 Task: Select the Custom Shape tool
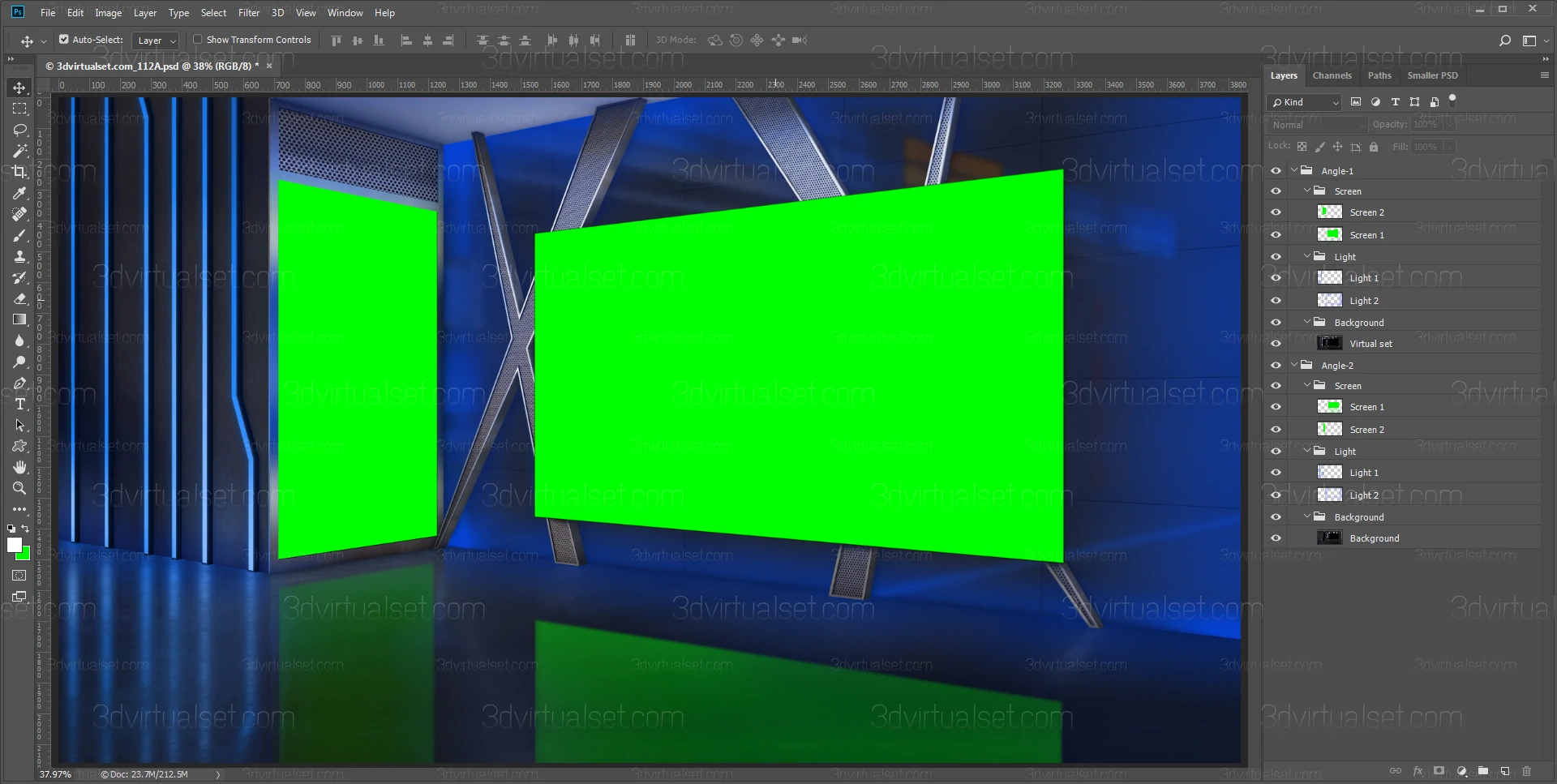point(19,446)
